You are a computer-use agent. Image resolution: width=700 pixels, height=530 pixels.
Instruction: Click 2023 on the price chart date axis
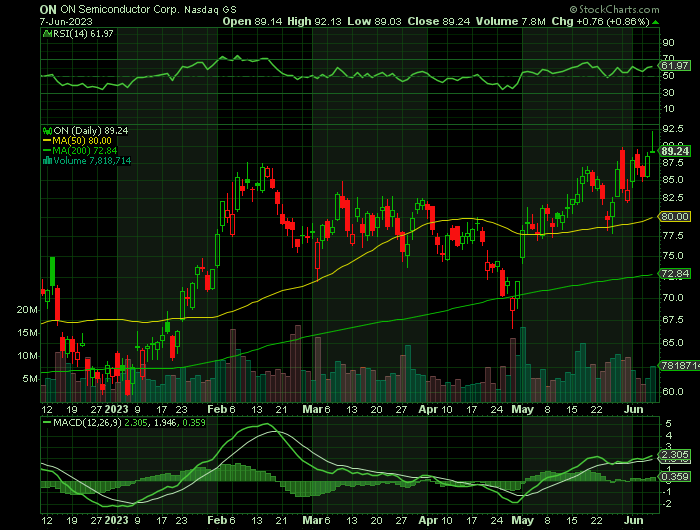[117, 409]
